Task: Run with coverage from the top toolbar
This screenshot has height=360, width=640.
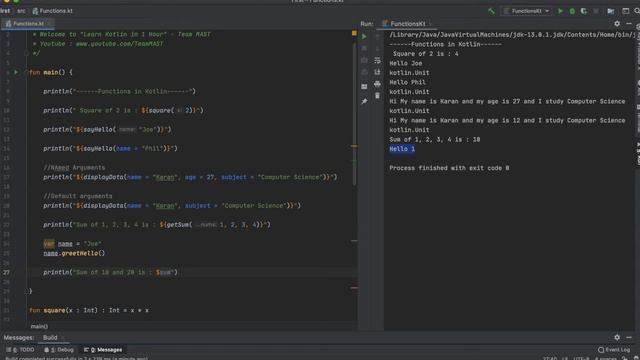Action: 584,11
